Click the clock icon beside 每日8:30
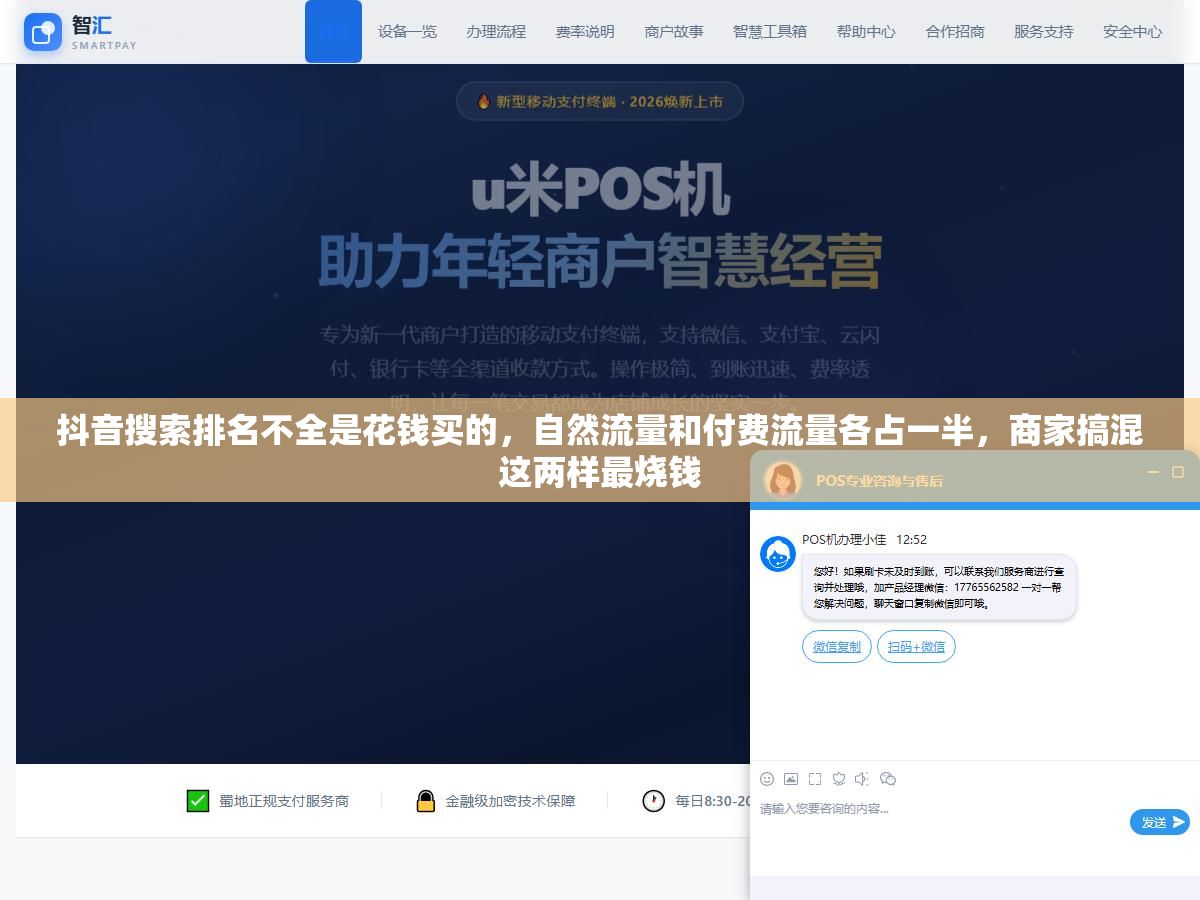Screen dimensions: 1200x900 click(654, 801)
